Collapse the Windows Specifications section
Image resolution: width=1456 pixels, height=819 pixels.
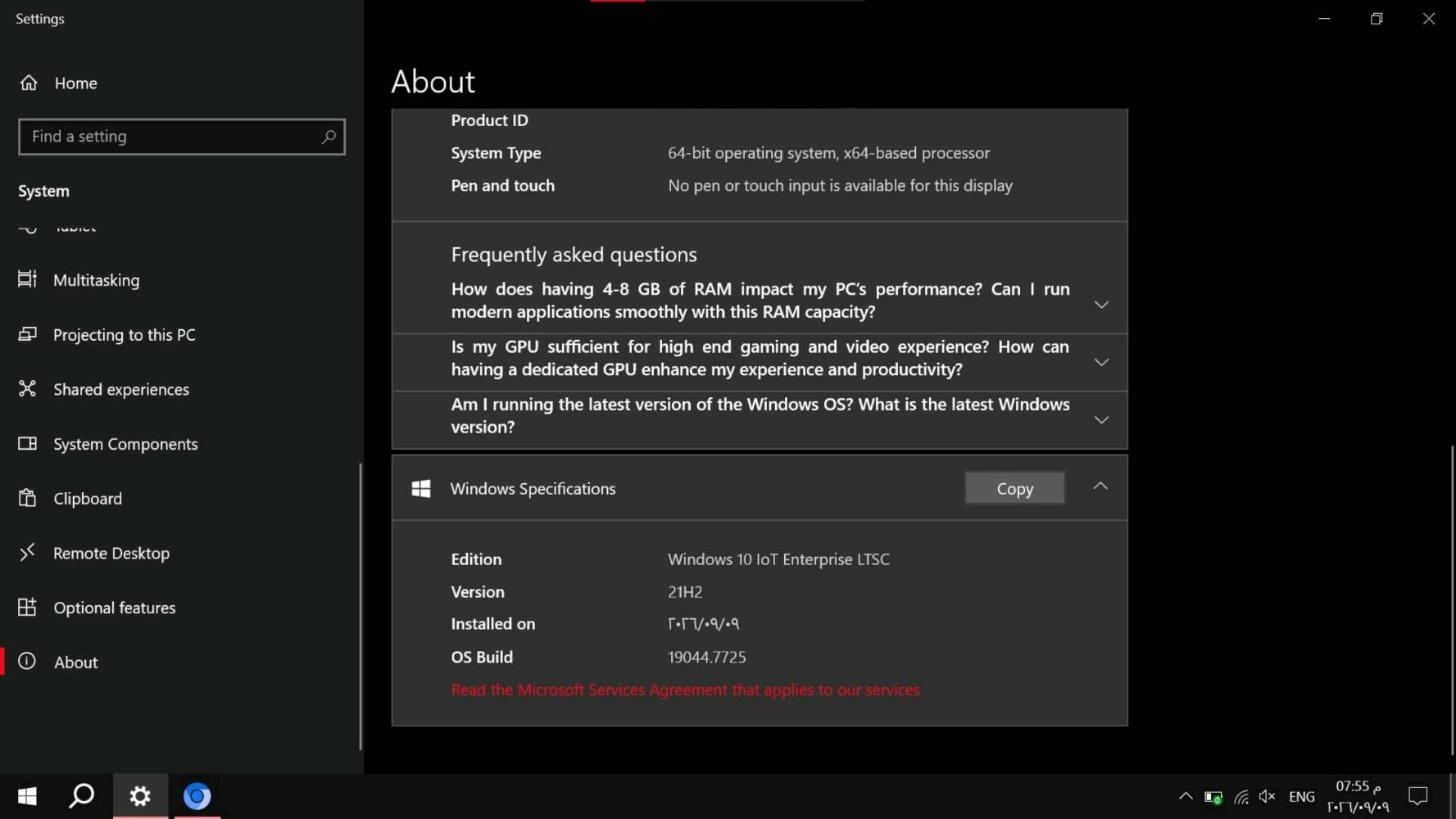click(1100, 486)
